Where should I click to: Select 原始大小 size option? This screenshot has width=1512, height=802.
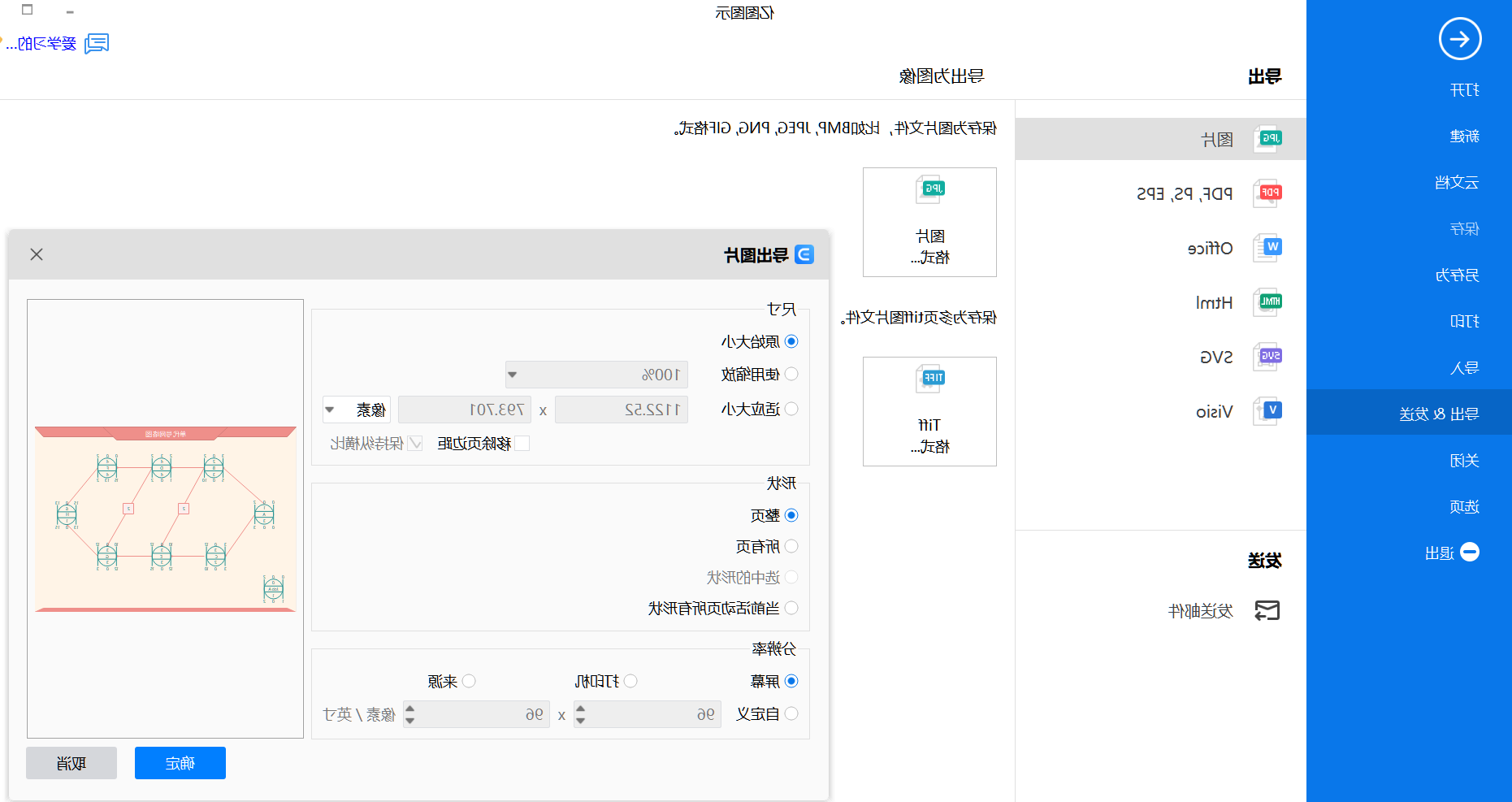point(791,341)
